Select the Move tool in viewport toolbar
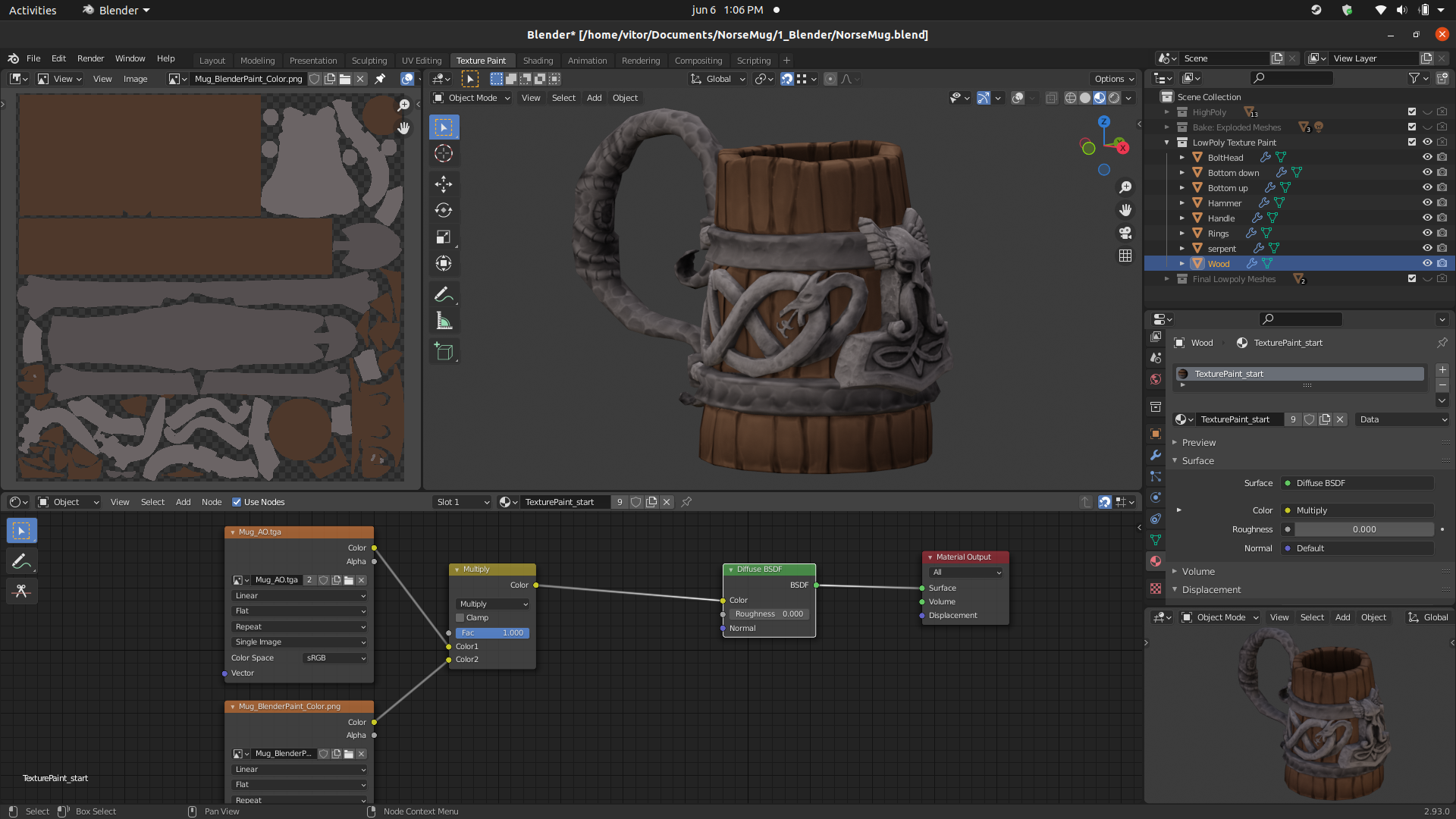This screenshot has width=1456, height=819. [444, 184]
